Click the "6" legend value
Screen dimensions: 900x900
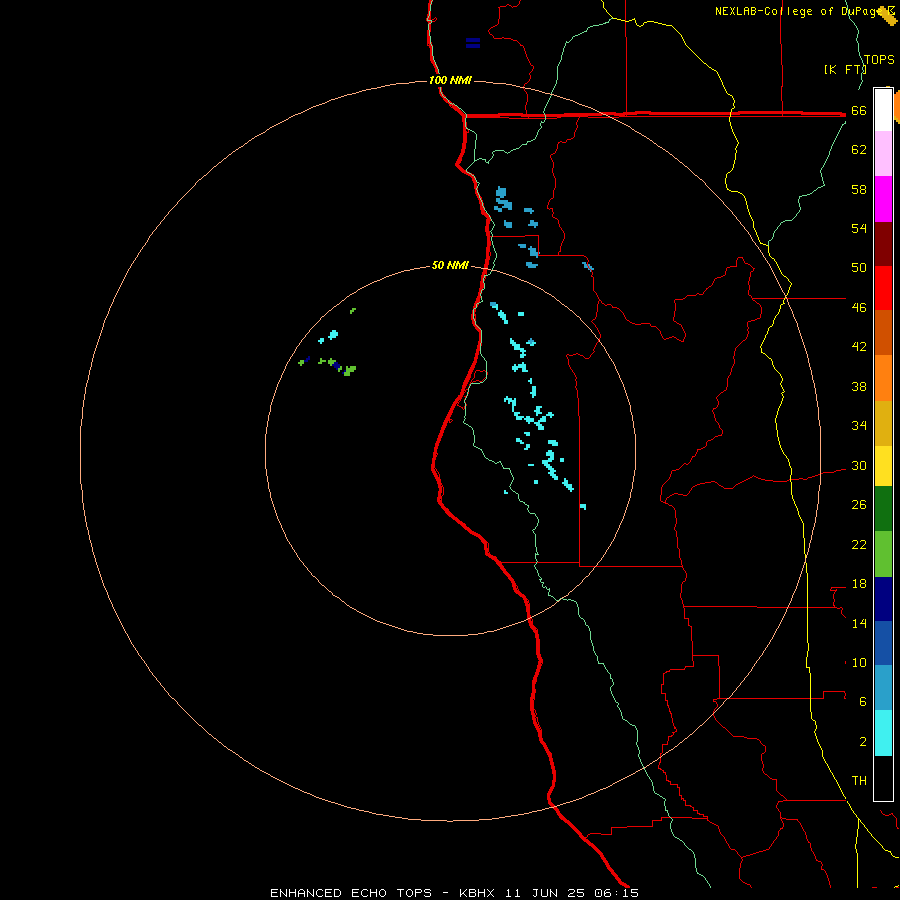(x=863, y=701)
